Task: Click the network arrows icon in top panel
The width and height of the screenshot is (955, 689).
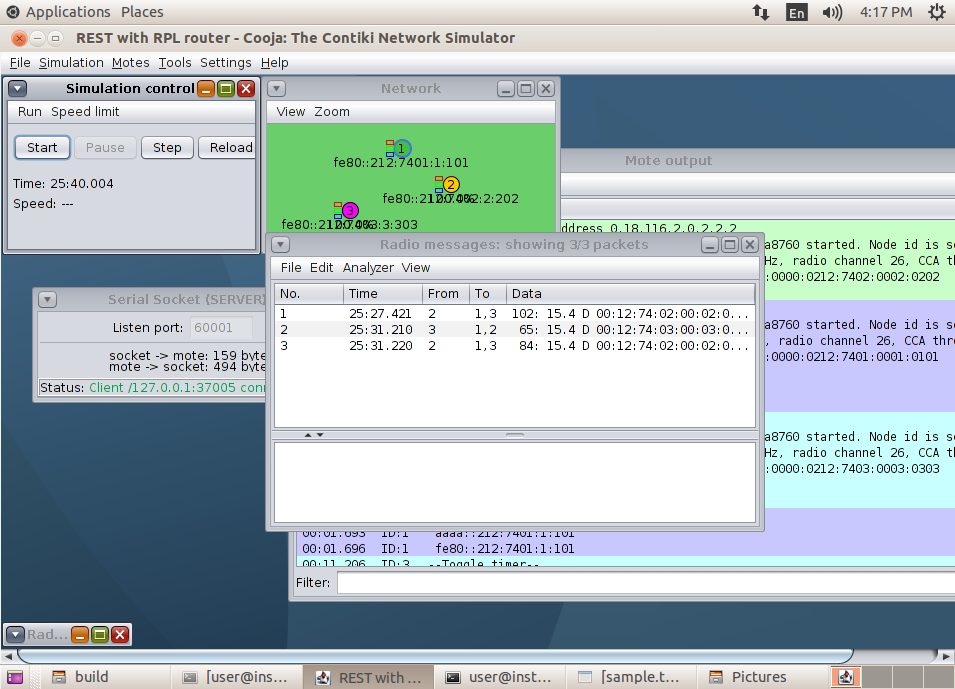Action: pyautogui.click(x=760, y=12)
